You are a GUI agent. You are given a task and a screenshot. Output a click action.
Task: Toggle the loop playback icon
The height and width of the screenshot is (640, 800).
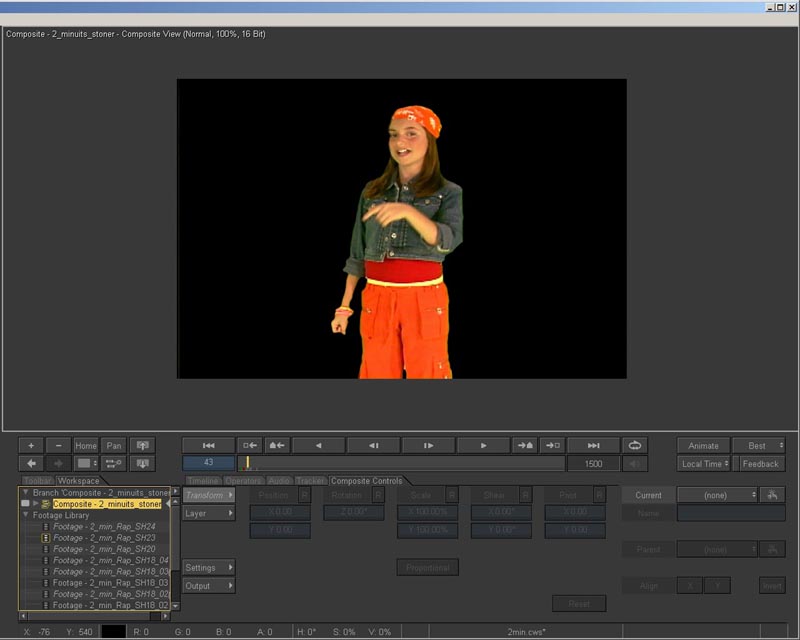[634, 445]
